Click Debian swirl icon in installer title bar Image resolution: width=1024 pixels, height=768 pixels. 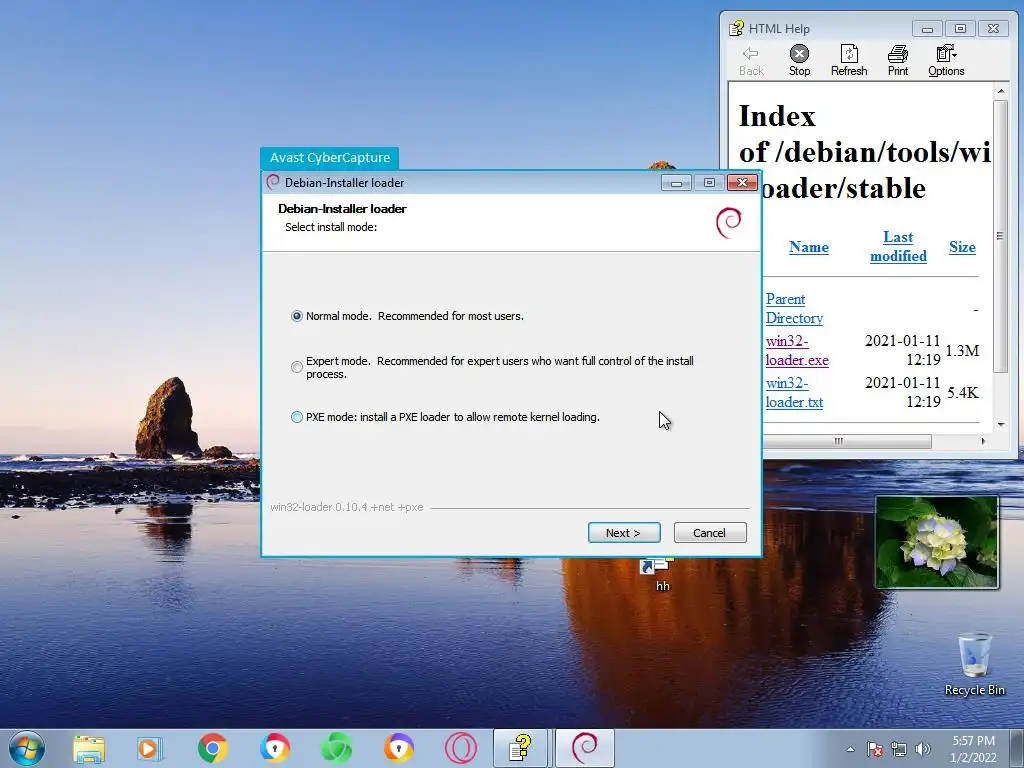click(x=273, y=182)
